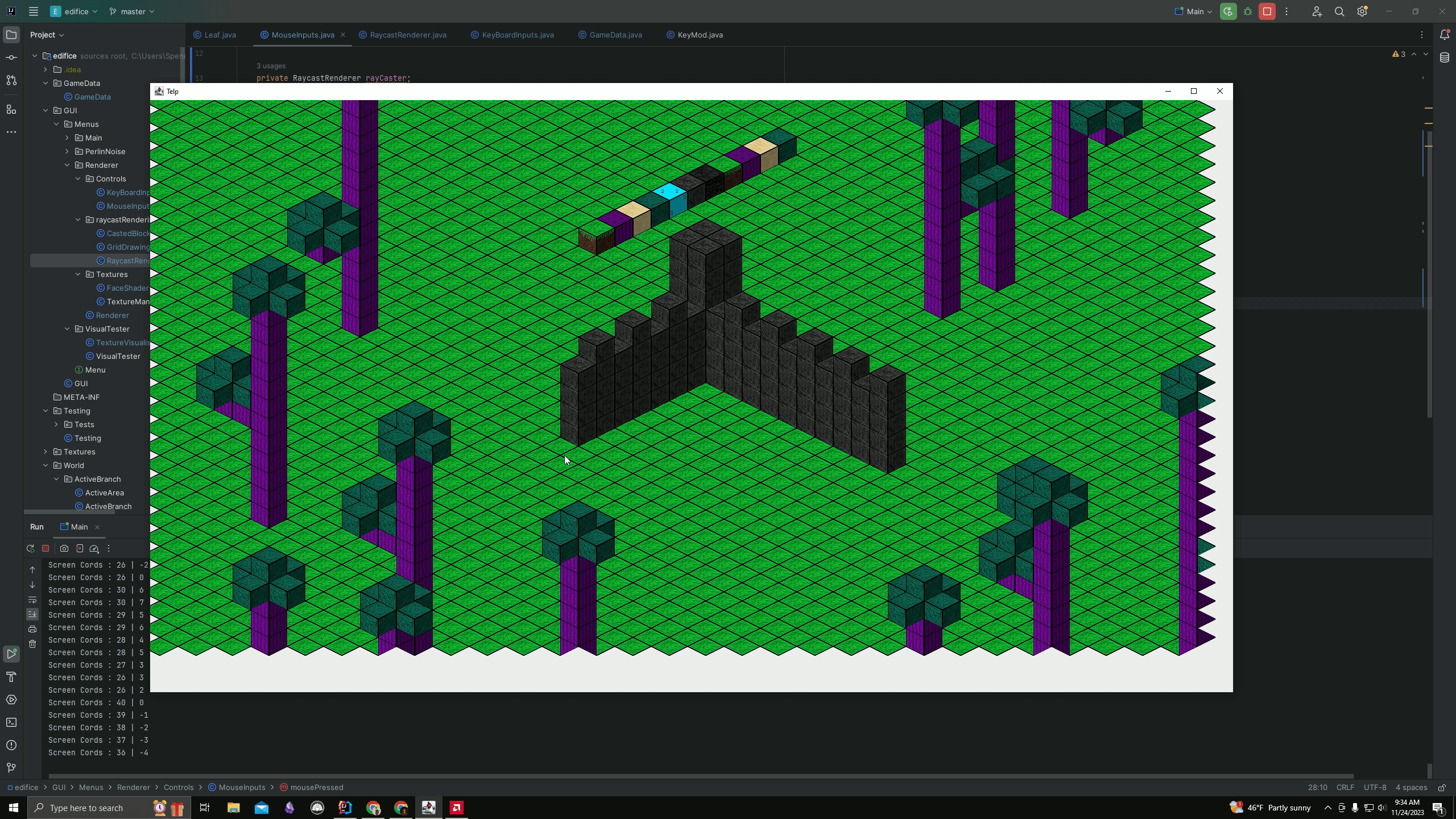Viewport: 1456px width, 819px height.
Task: Open the master branch dropdown
Action: tap(132, 11)
